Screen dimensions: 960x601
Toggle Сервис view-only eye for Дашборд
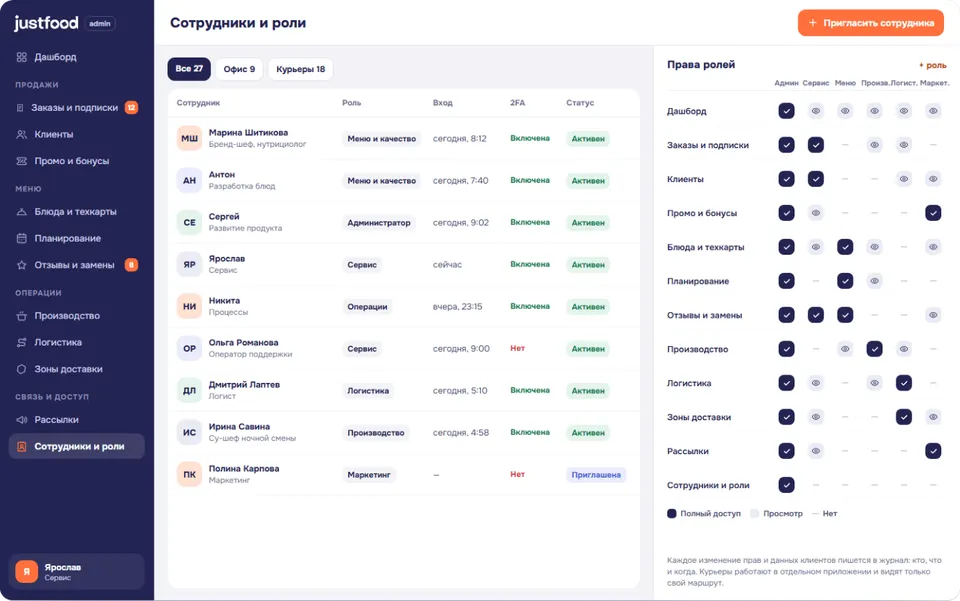[x=816, y=111]
